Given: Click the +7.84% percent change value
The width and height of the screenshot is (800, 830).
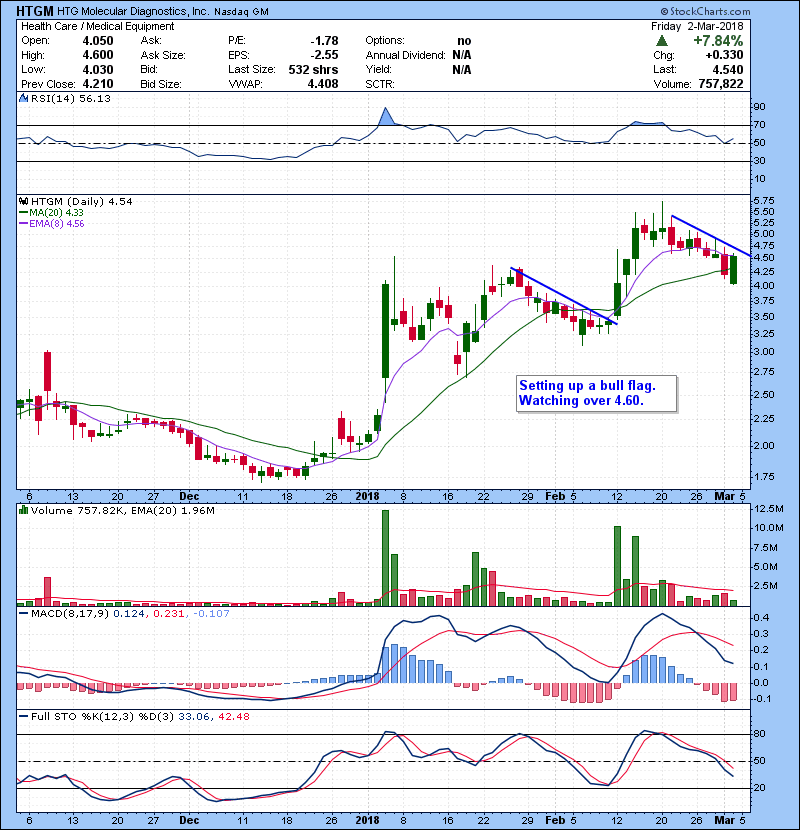Looking at the screenshot, I should tap(718, 41).
